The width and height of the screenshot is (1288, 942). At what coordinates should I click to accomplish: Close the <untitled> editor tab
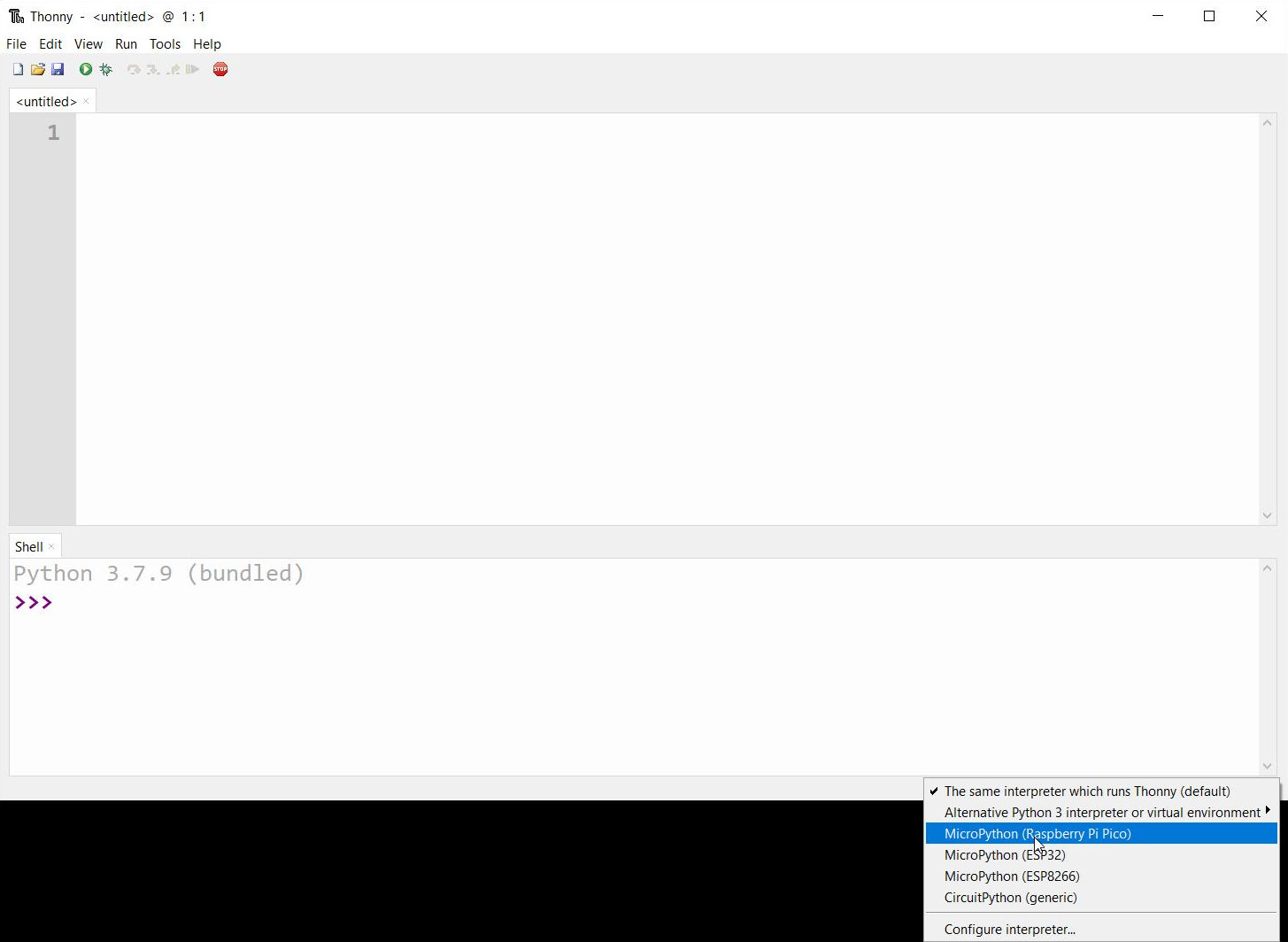click(x=86, y=101)
